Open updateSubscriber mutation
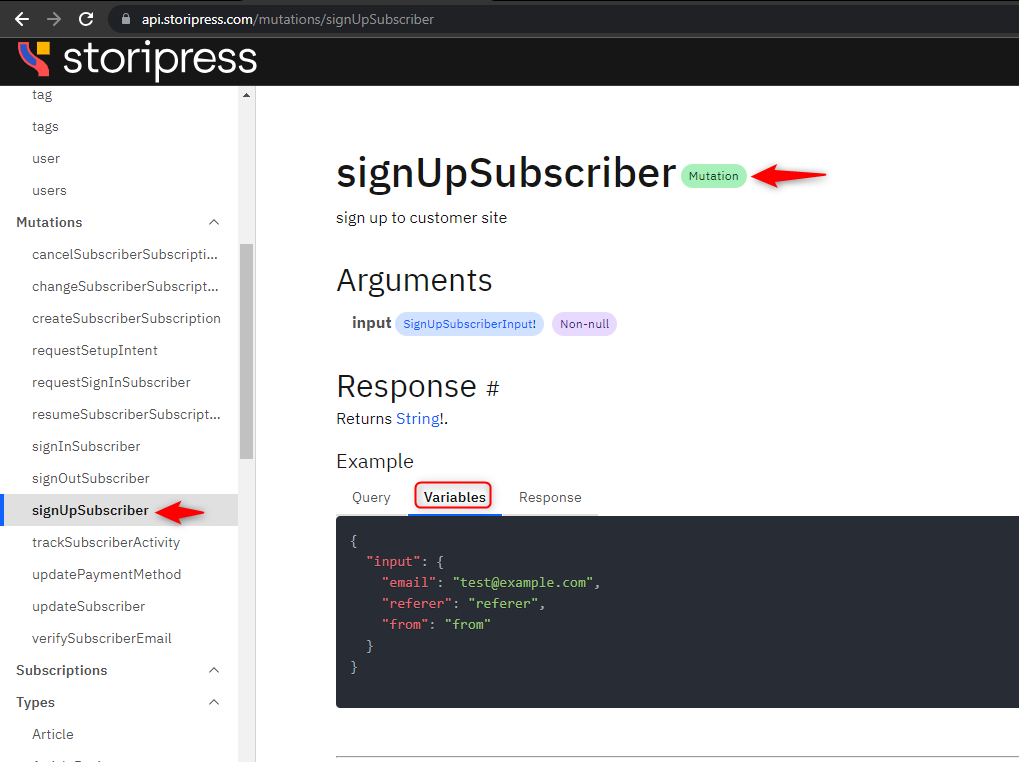Viewport: 1019px width, 762px height. (x=88, y=606)
